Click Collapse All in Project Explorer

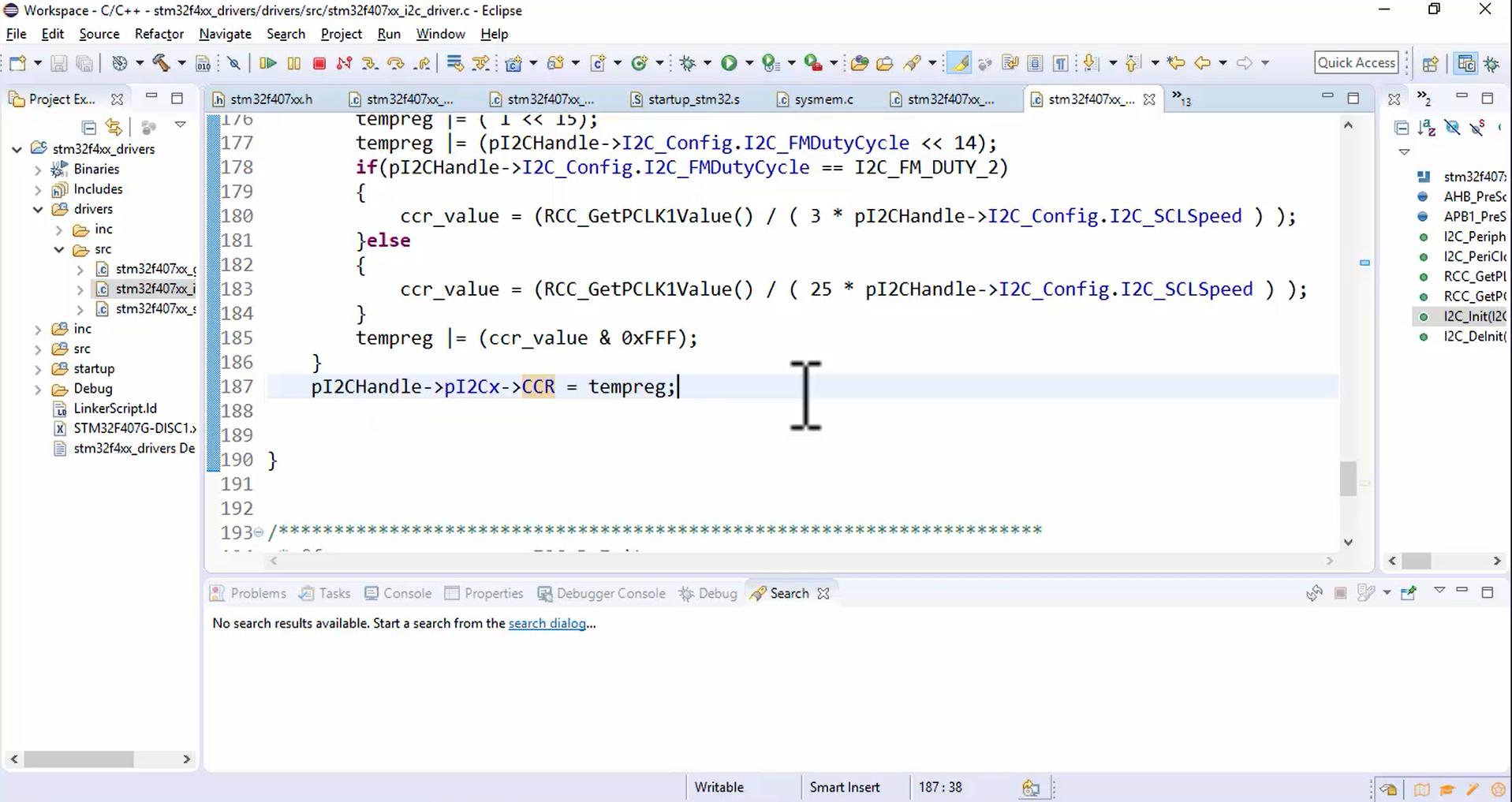[x=89, y=127]
